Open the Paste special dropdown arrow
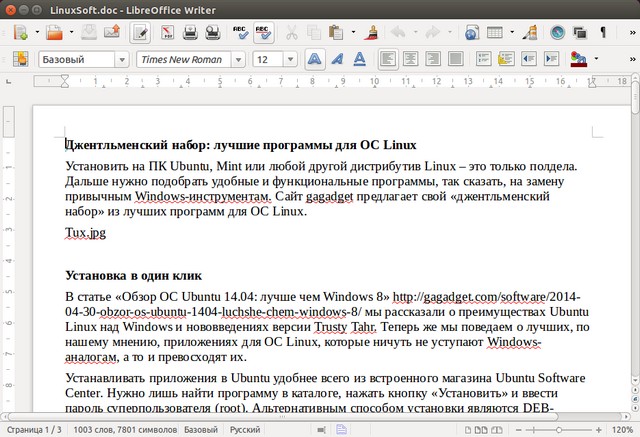 [353, 32]
